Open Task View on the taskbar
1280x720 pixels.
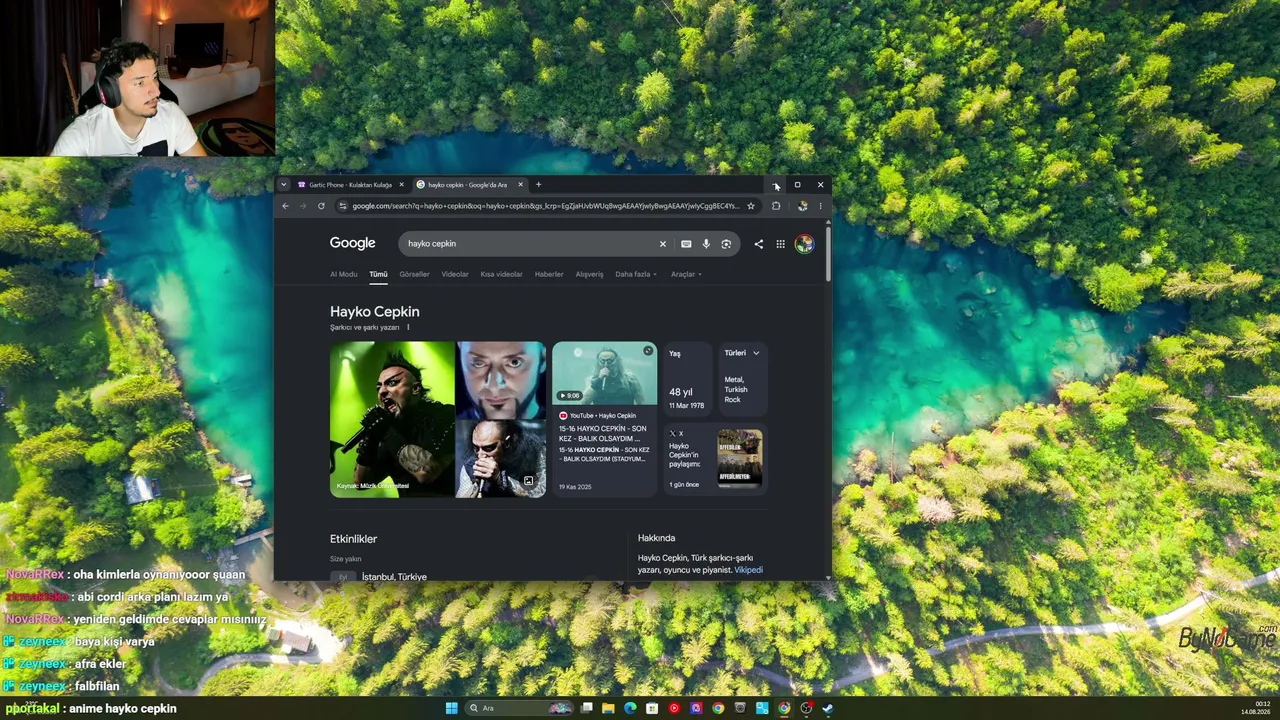click(x=587, y=708)
